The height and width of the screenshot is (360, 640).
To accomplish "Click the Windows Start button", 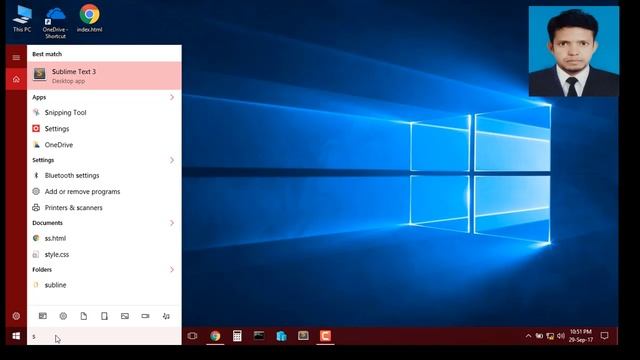I will (x=16, y=336).
